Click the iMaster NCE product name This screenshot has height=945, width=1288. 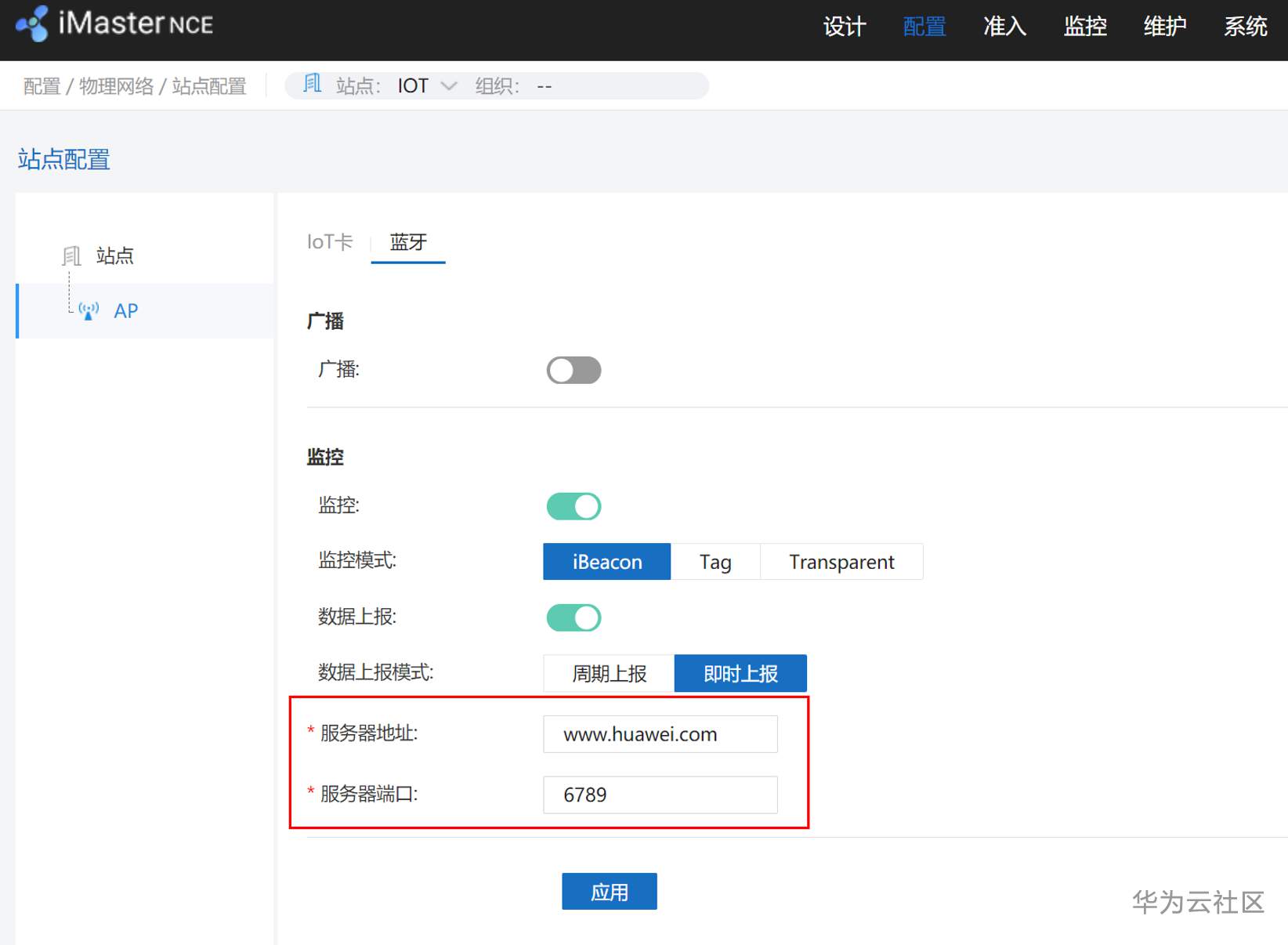click(x=136, y=24)
